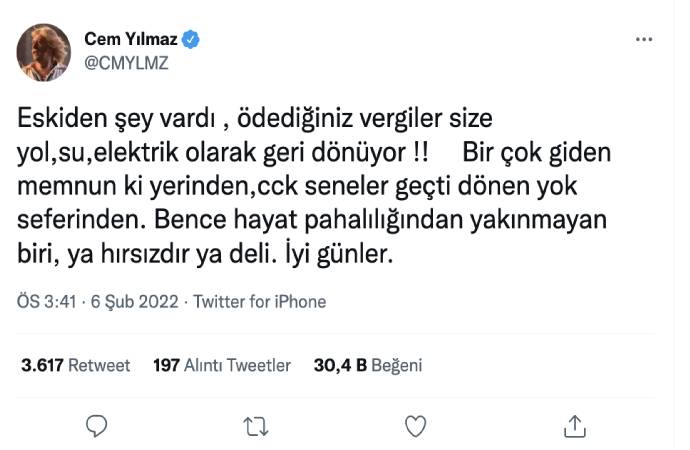The height and width of the screenshot is (450, 690).
Task: Click the Cem Yılmaz display name
Action: click(x=131, y=39)
